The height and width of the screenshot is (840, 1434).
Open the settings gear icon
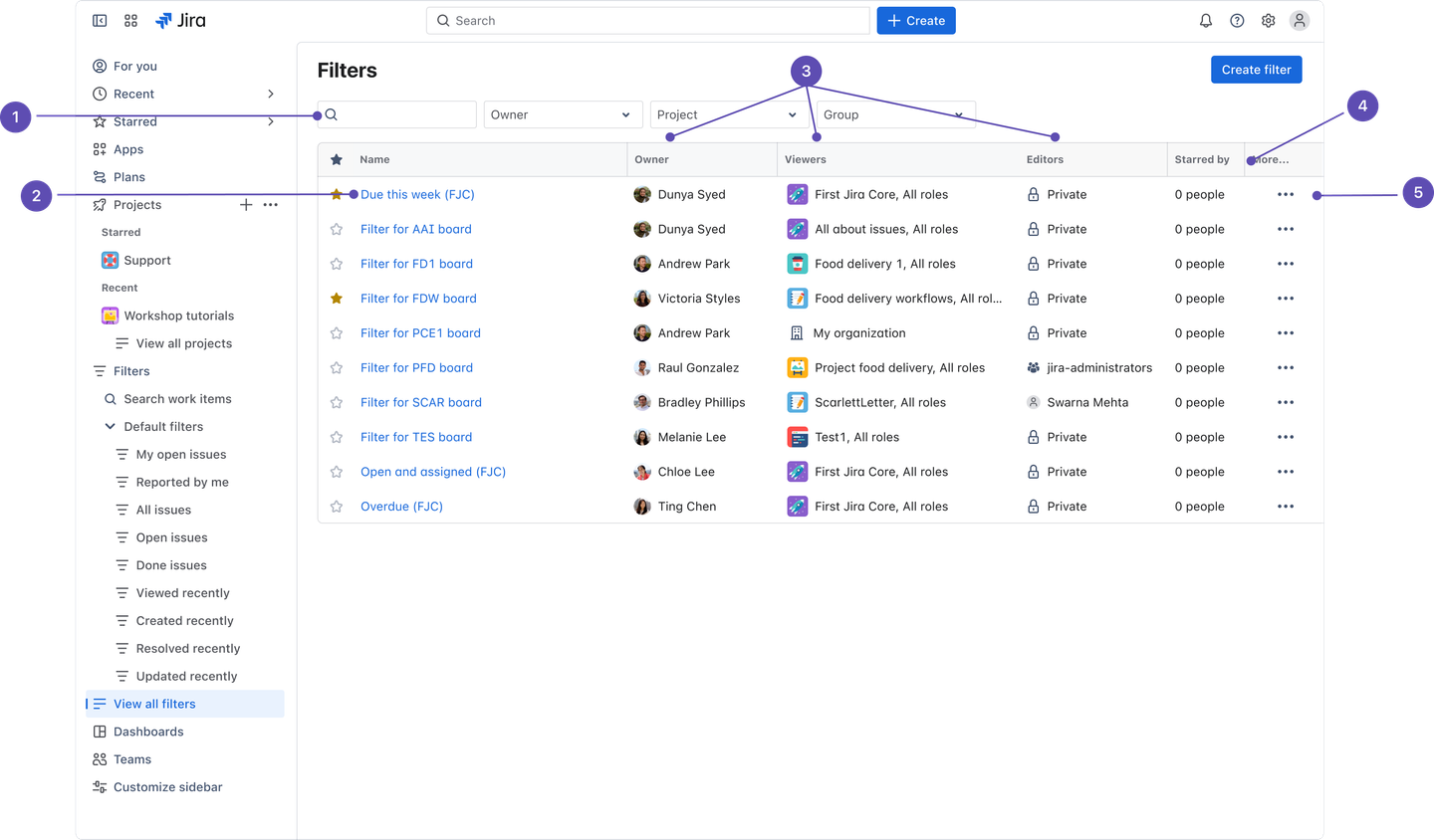pyautogui.click(x=1268, y=21)
